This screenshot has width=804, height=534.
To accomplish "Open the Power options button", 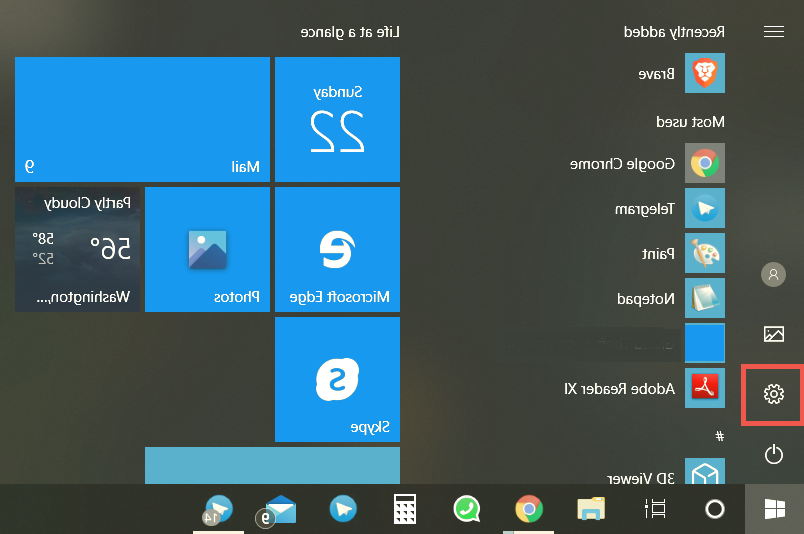I will coord(773,455).
